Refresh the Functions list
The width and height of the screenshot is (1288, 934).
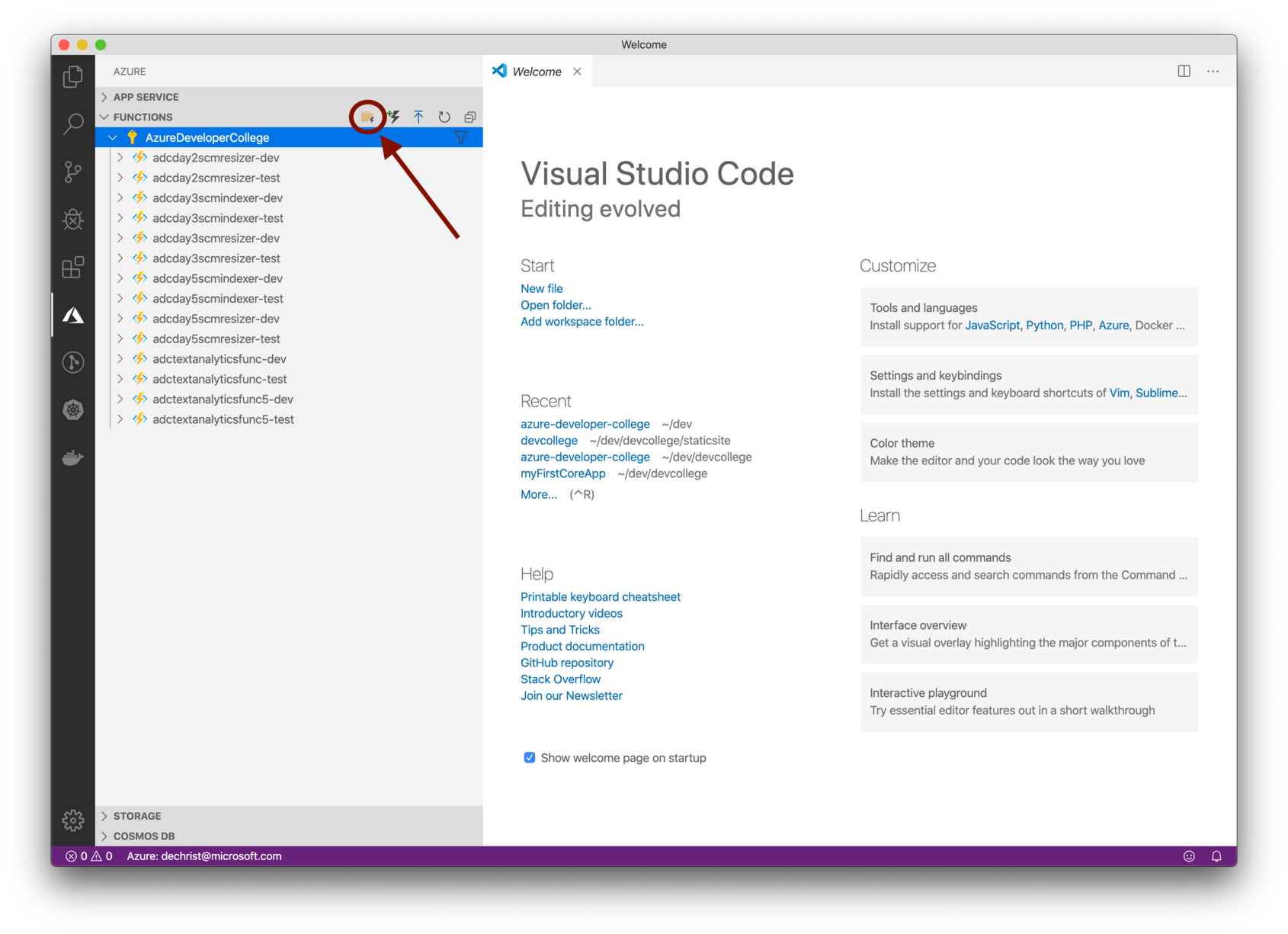point(444,117)
